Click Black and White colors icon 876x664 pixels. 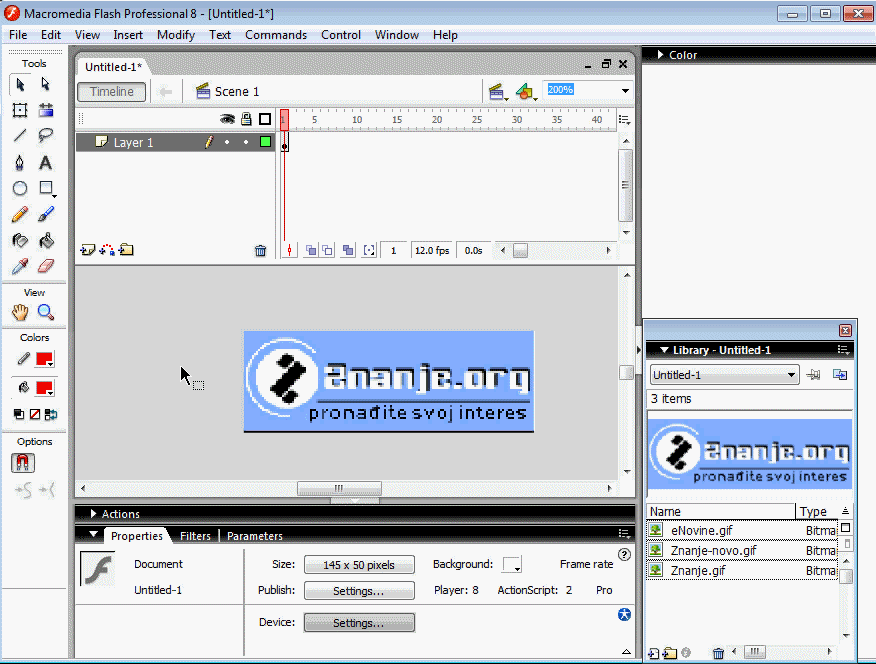(19, 414)
